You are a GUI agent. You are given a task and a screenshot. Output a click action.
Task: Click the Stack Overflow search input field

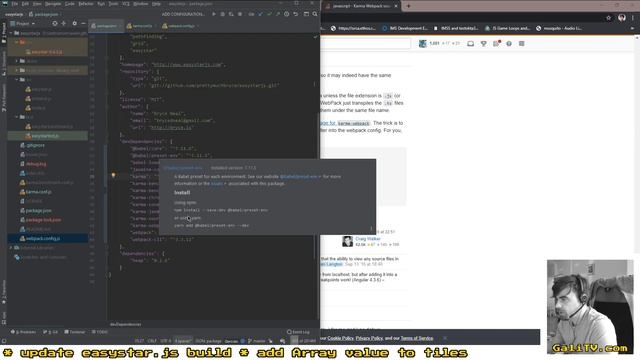365,43
